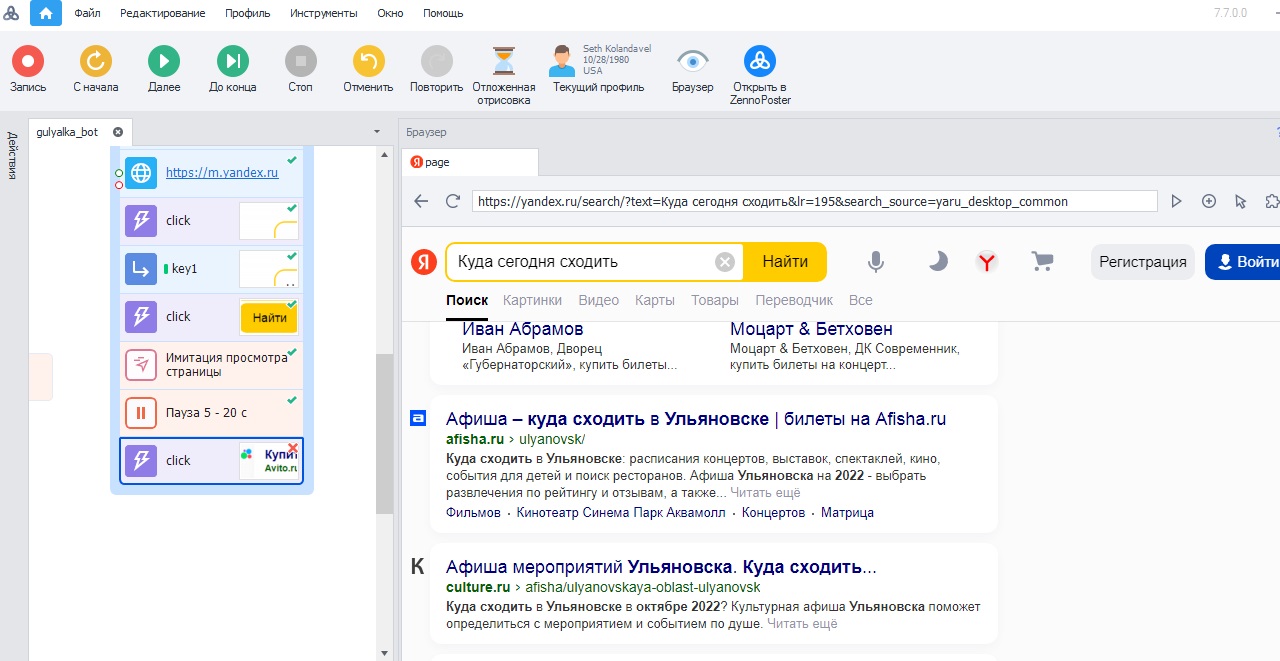The width and height of the screenshot is (1280, 661).
Task: Click the browser URL address field
Action: (x=814, y=201)
